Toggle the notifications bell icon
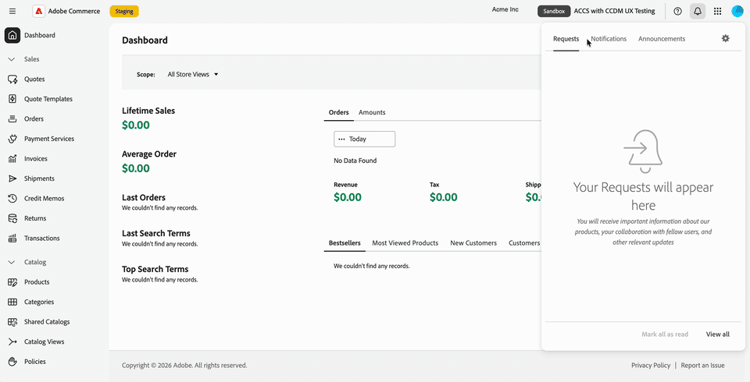The height and width of the screenshot is (382, 750). pos(697,11)
